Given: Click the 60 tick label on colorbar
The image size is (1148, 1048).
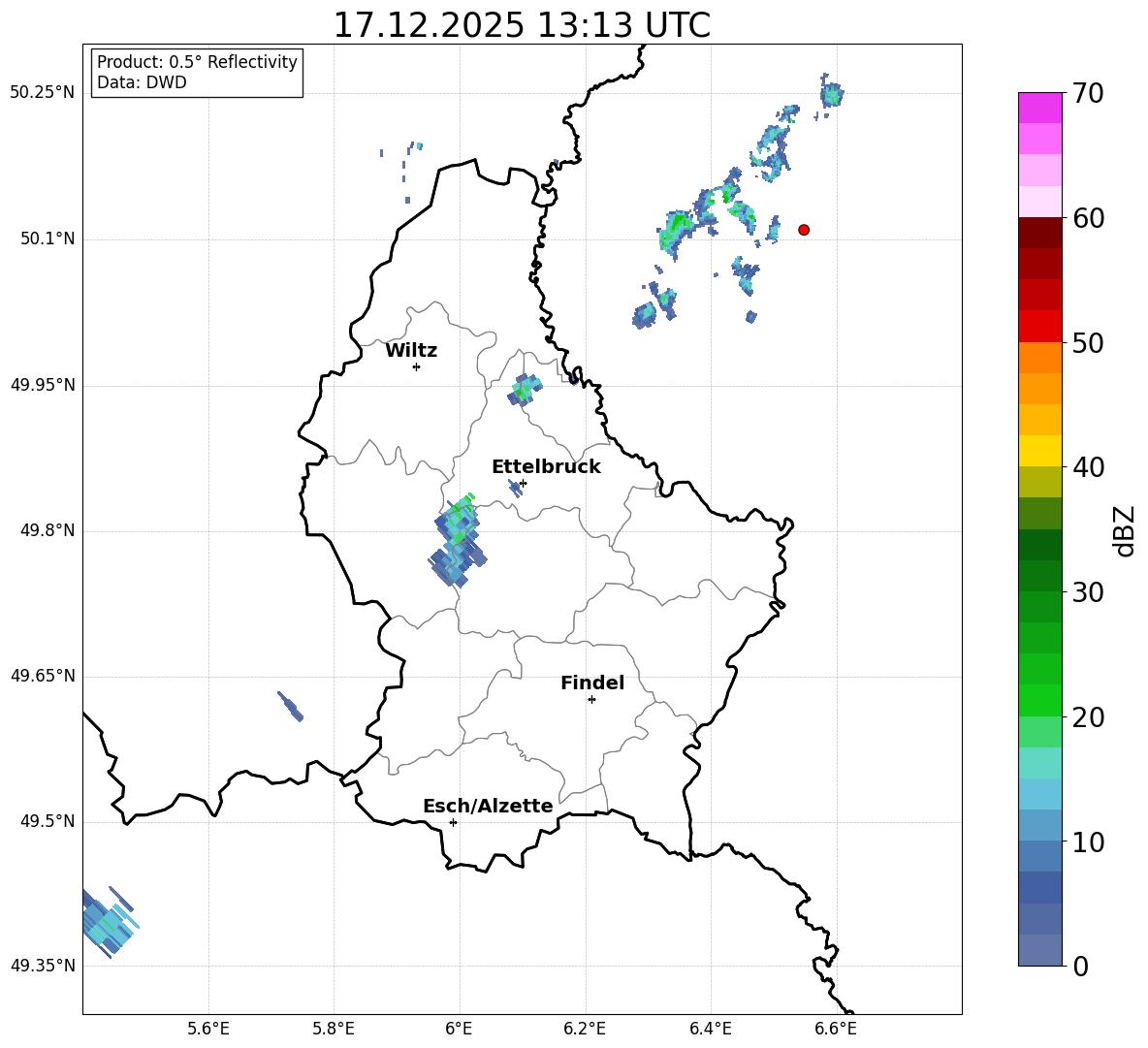Looking at the screenshot, I should tap(1088, 218).
